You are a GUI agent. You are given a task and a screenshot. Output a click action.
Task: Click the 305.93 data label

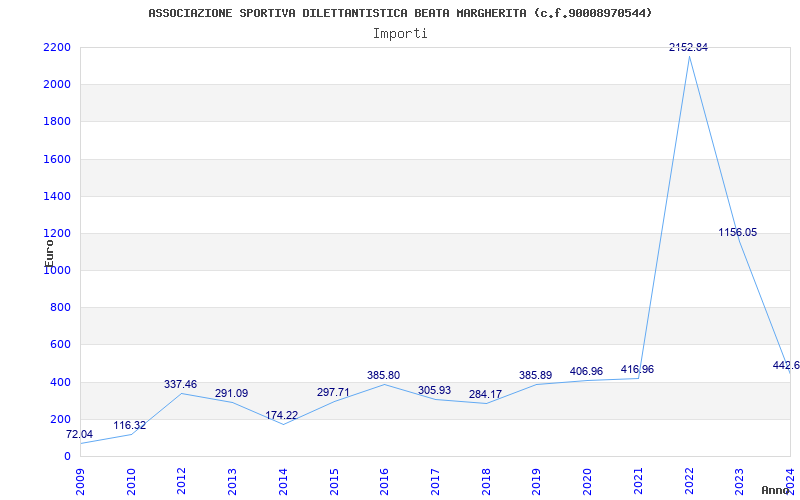pos(434,390)
